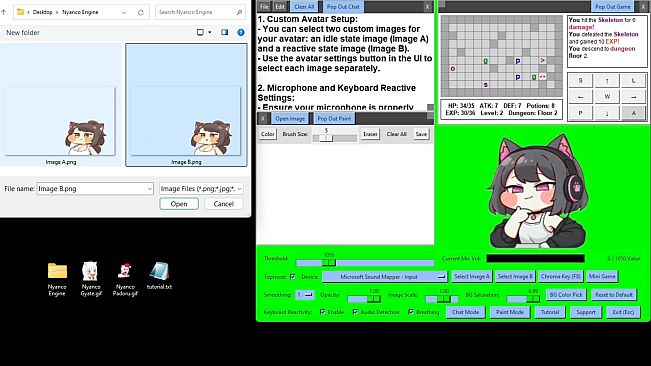651x366 pixels.
Task: Click the Threshold slider
Action: pyautogui.click(x=365, y=262)
